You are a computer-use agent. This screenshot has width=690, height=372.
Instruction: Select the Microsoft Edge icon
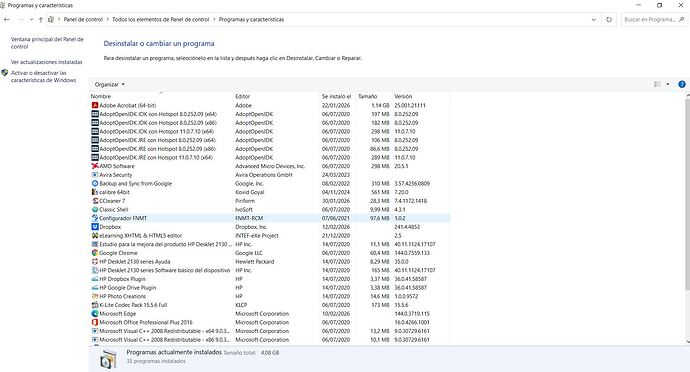pyautogui.click(x=95, y=313)
